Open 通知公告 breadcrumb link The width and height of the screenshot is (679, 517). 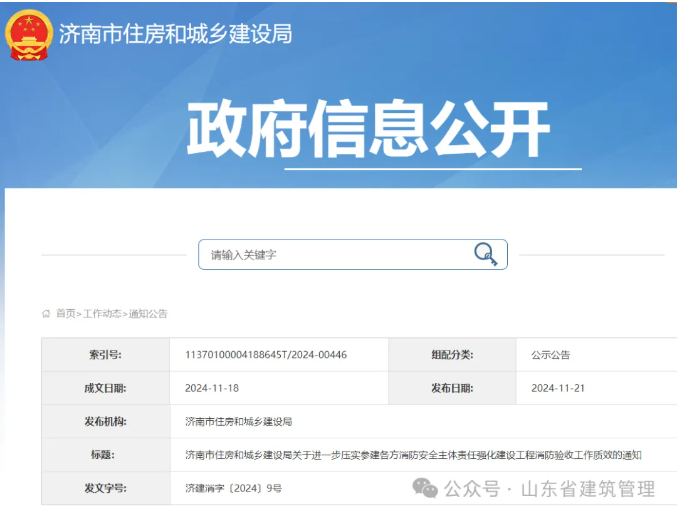click(x=148, y=314)
